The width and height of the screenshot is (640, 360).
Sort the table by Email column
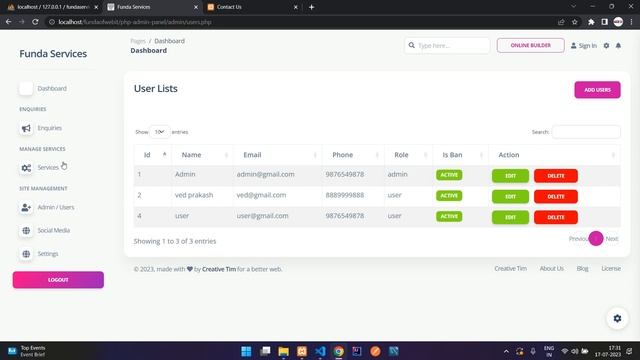pyautogui.click(x=277, y=155)
